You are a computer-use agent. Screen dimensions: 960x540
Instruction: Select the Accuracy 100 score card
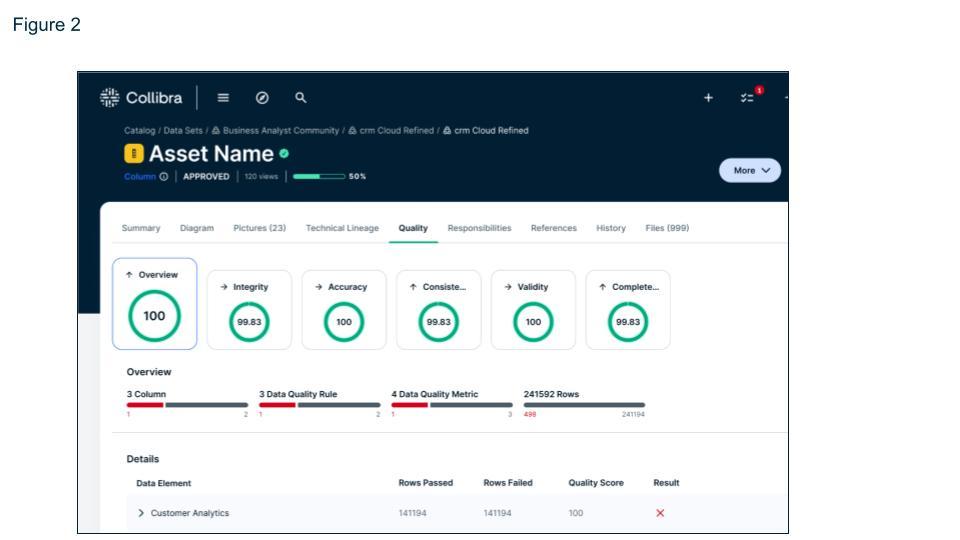tap(344, 310)
